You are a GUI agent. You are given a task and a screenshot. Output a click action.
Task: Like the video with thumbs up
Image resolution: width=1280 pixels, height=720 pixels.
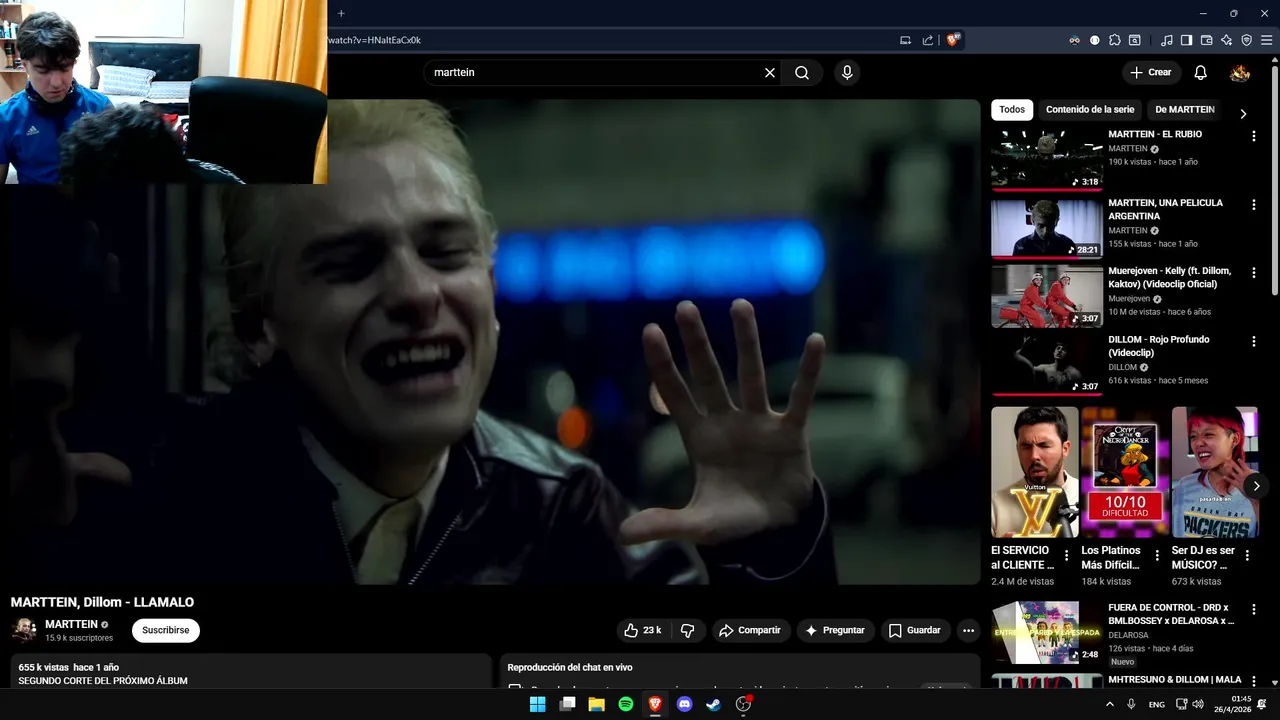coord(642,631)
